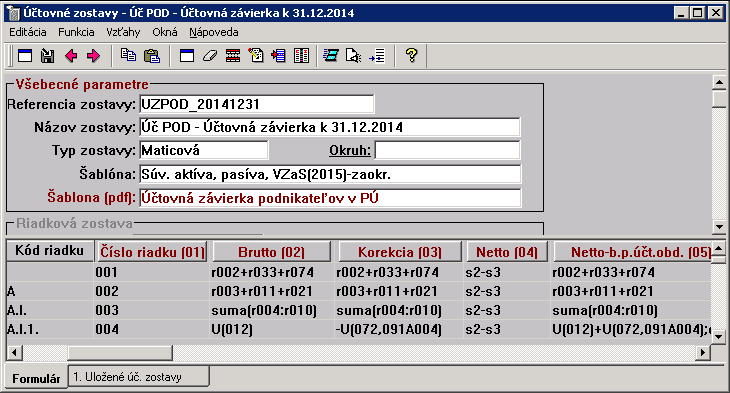Screen dimensions: 730x393
Task: Click the form panel vertical scrollbar thumb
Action: [719, 99]
